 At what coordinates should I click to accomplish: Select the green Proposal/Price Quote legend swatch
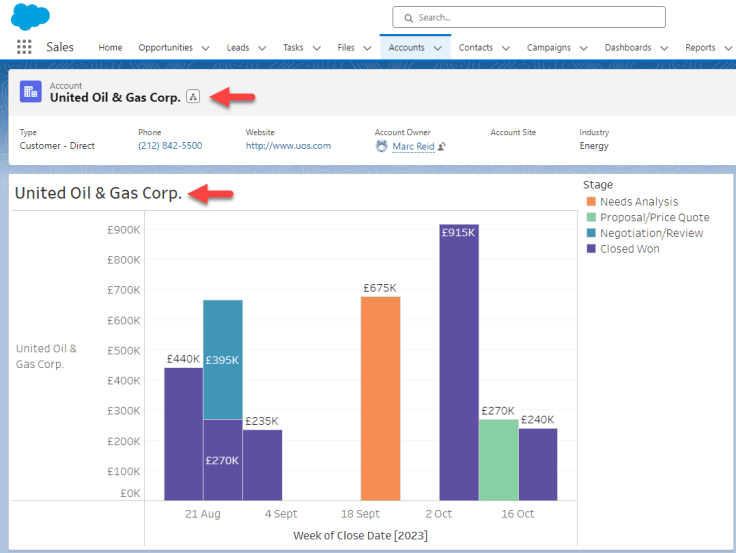click(590, 217)
